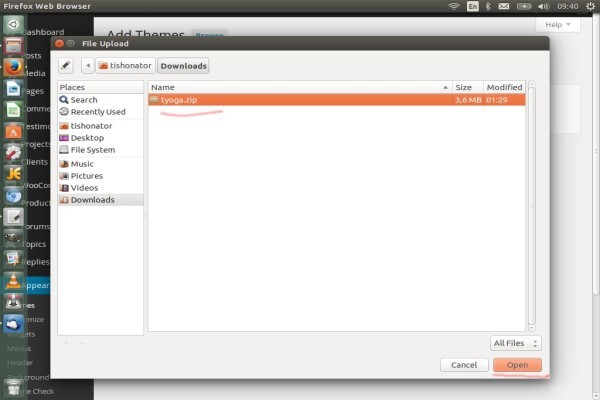Open Ubuntu Software Center launcher icon
The height and width of the screenshot is (400, 600).
tap(13, 132)
